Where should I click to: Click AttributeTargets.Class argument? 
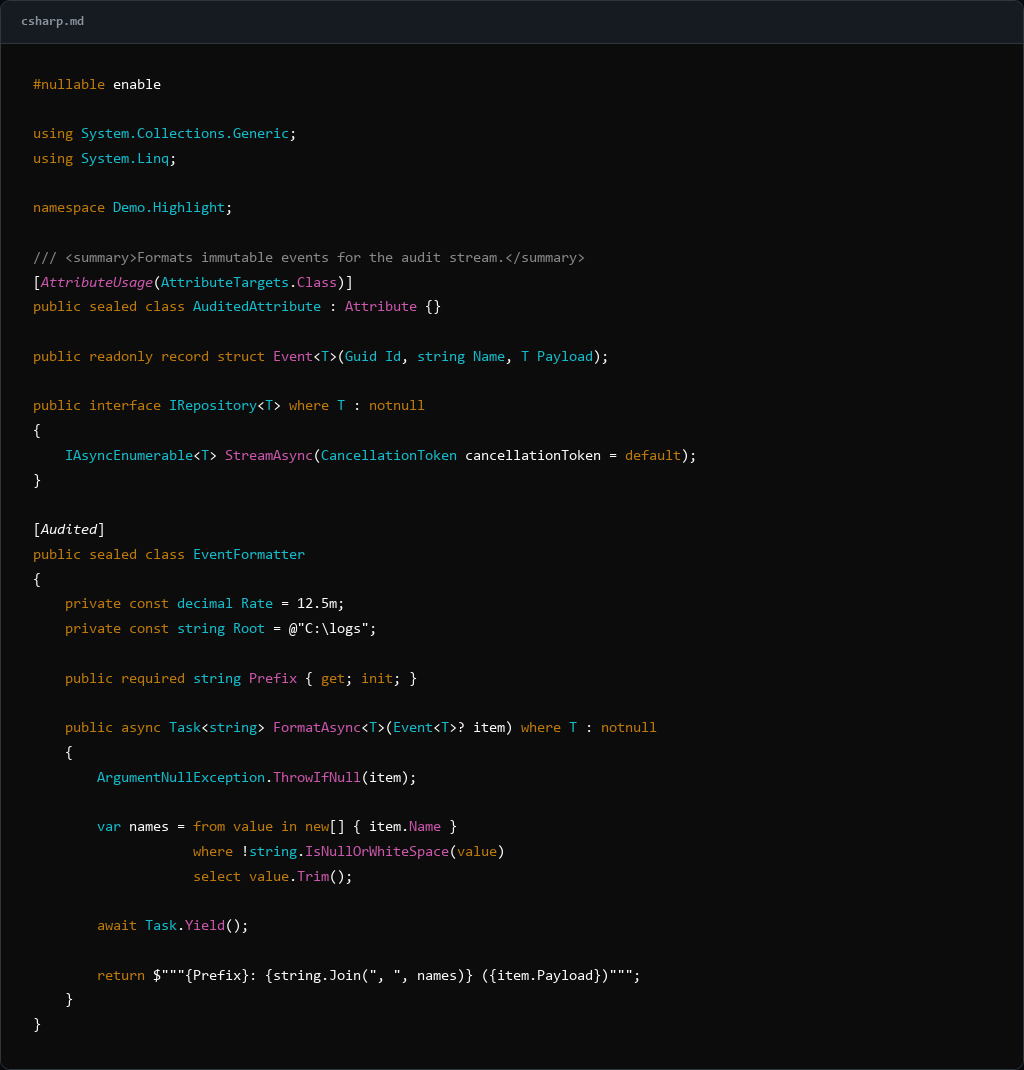(x=249, y=283)
